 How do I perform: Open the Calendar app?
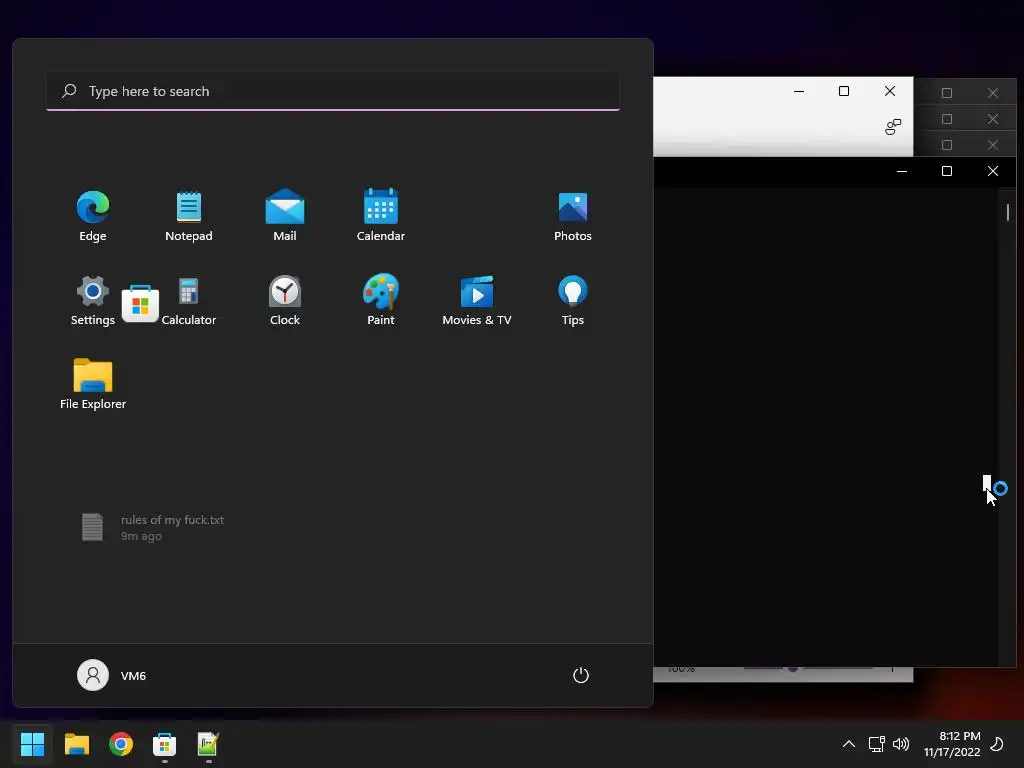coord(381,216)
